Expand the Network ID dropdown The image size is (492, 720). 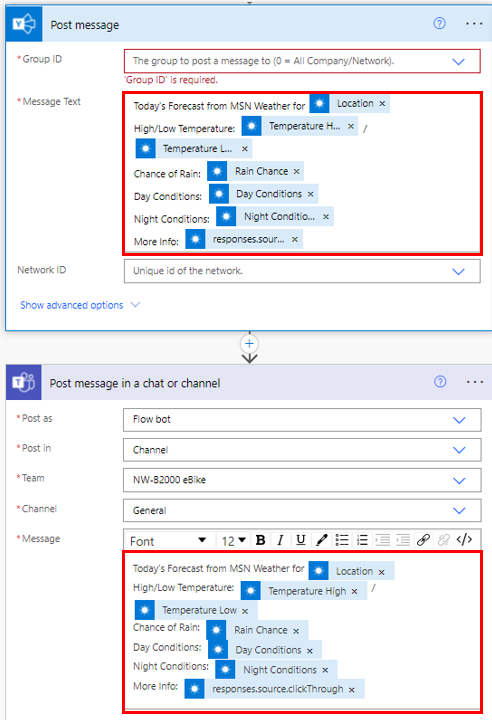pyautogui.click(x=458, y=271)
